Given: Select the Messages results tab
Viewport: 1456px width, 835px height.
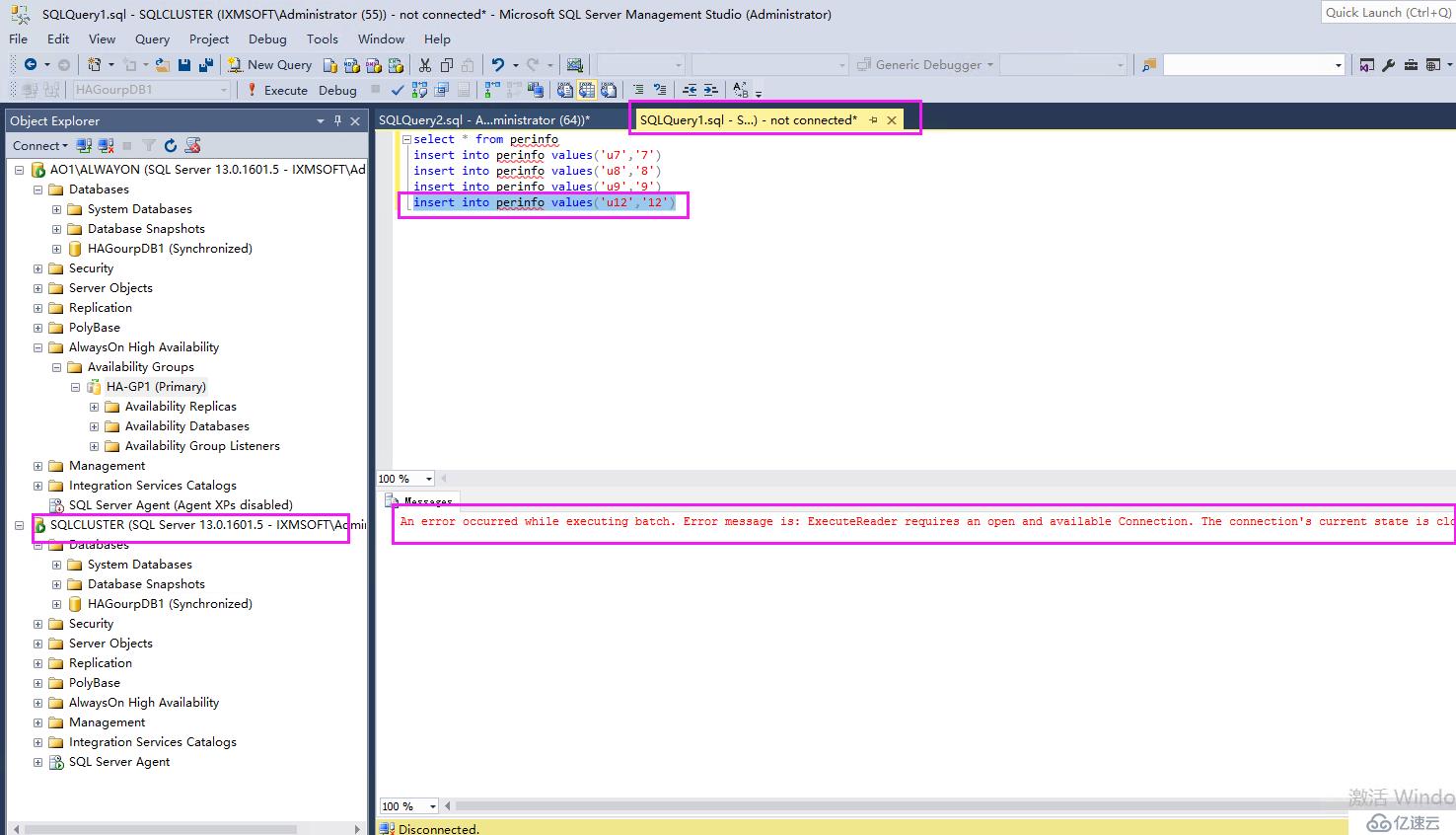Looking at the screenshot, I should (x=420, y=501).
